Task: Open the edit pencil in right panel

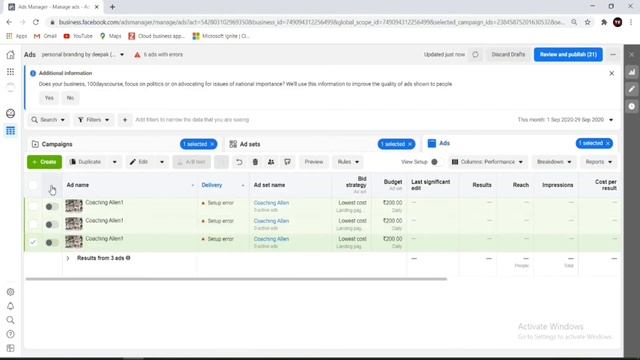Action: tap(632, 89)
